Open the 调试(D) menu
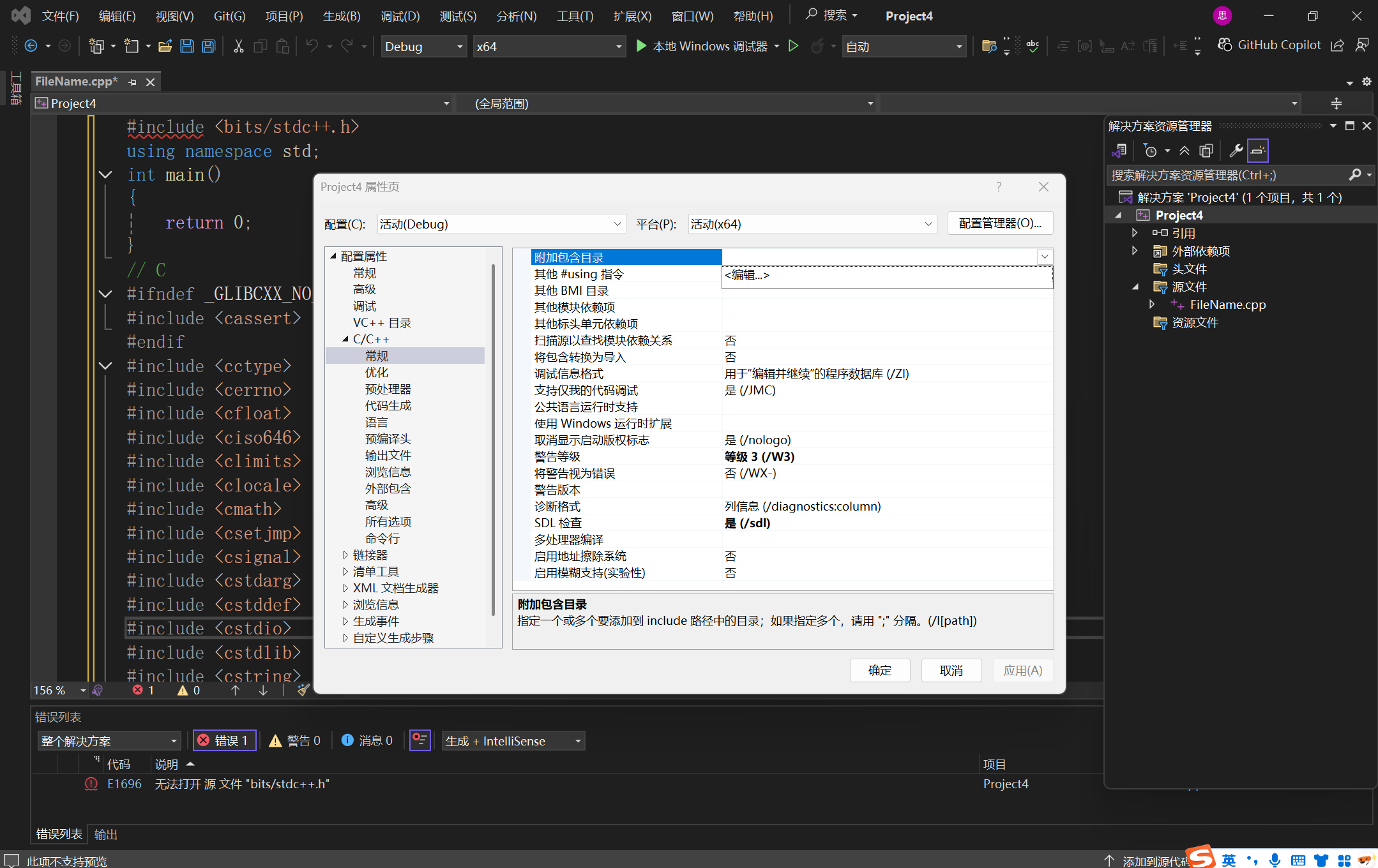 [400, 16]
